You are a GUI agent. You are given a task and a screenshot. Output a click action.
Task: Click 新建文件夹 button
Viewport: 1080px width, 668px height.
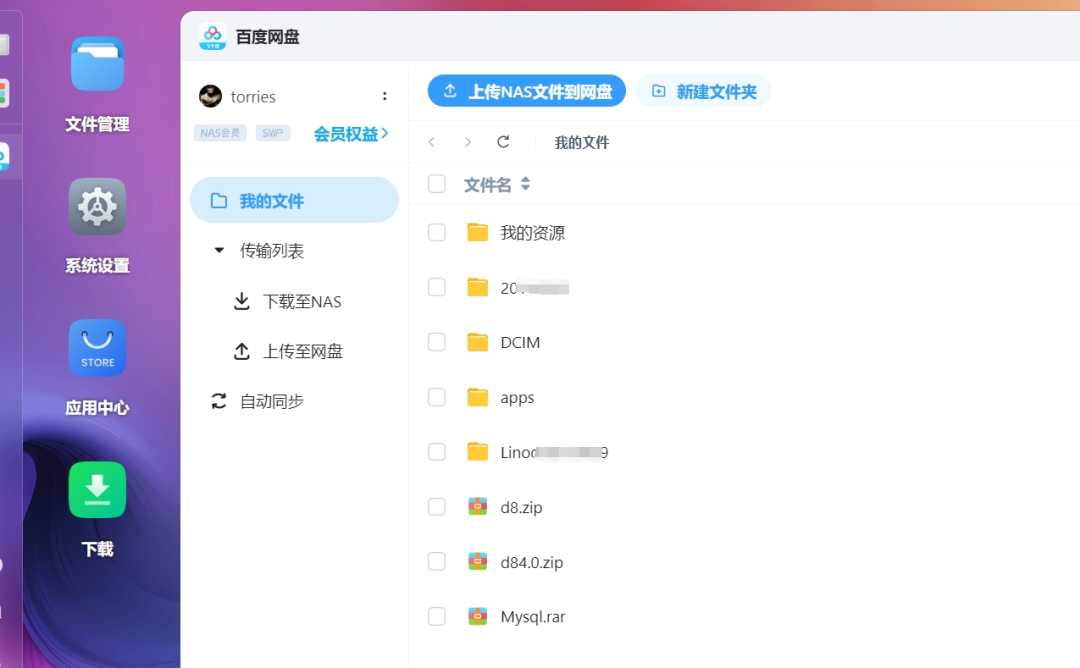(x=703, y=91)
